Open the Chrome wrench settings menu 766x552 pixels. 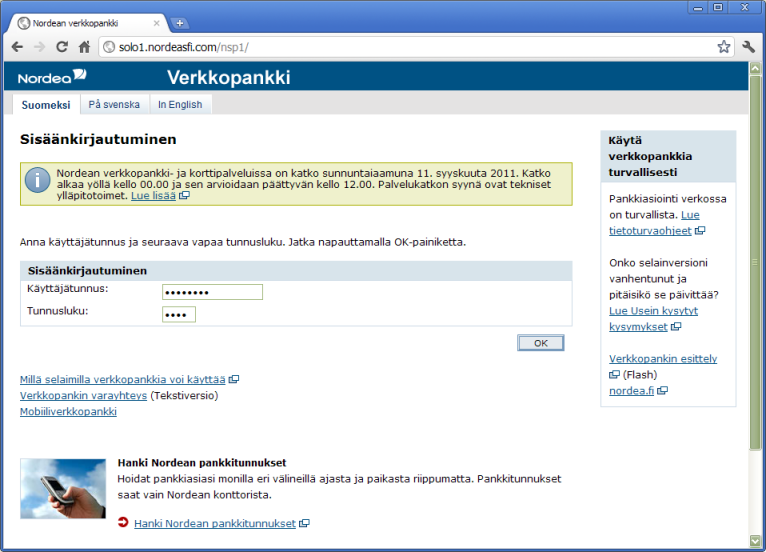748,47
